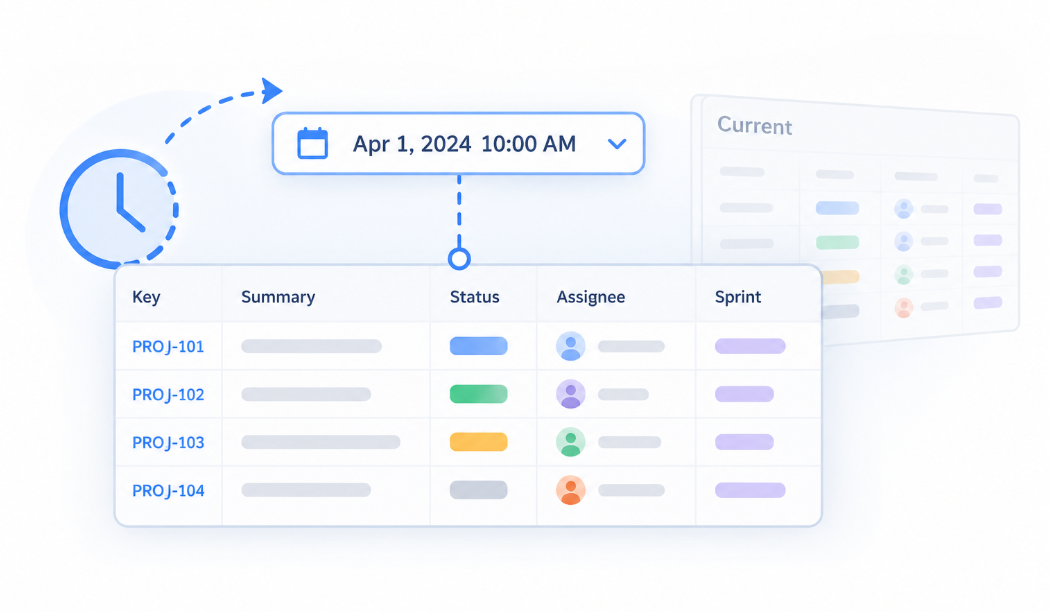Screen dimensions: 1049x612
Task: Open issue PROJ-103
Action: tap(168, 443)
